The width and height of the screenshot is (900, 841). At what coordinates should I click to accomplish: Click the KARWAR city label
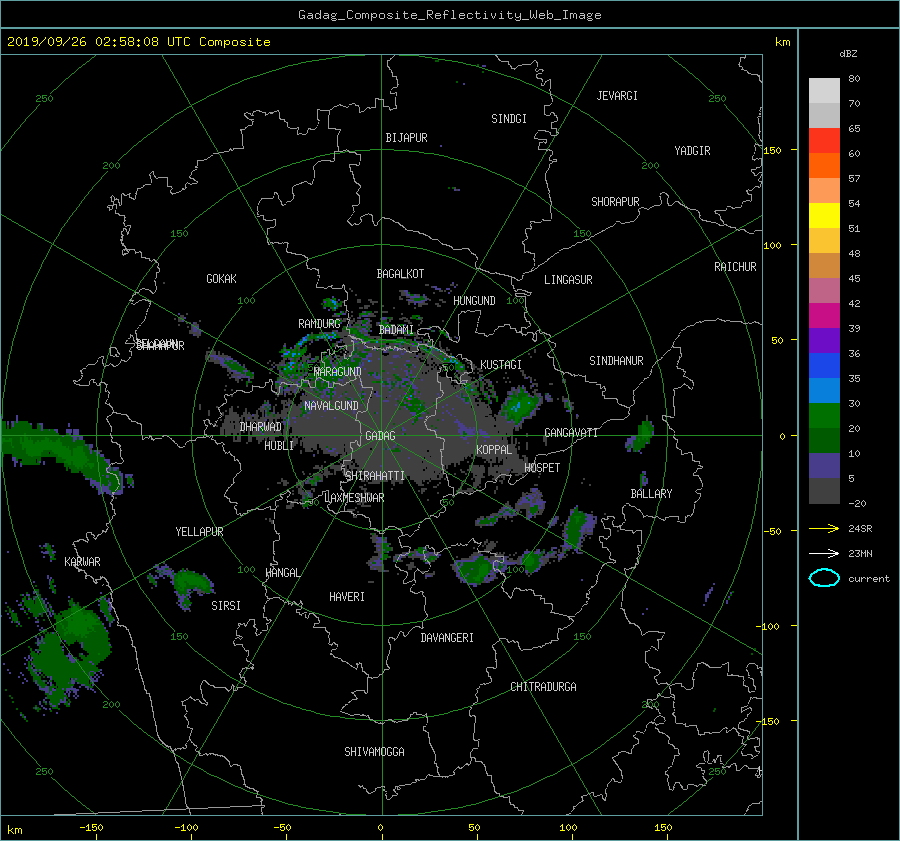pos(82,562)
